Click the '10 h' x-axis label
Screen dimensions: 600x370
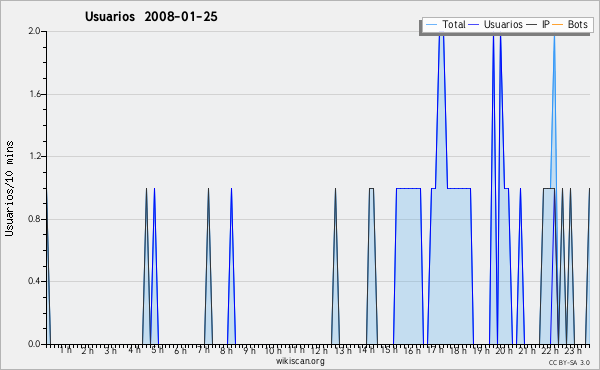273,350
